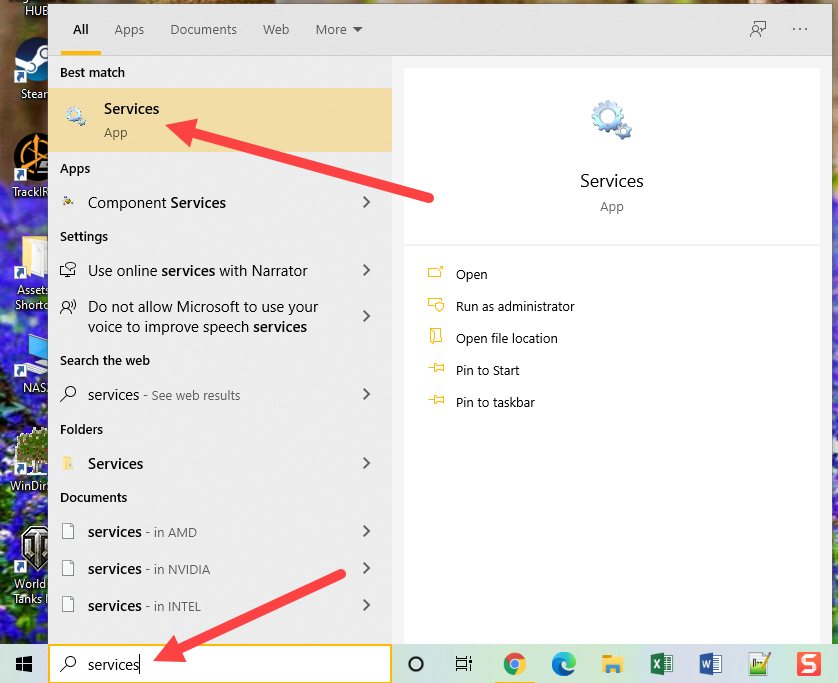Click the Open file location icon
Viewport: 838px width, 683px height.
436,337
